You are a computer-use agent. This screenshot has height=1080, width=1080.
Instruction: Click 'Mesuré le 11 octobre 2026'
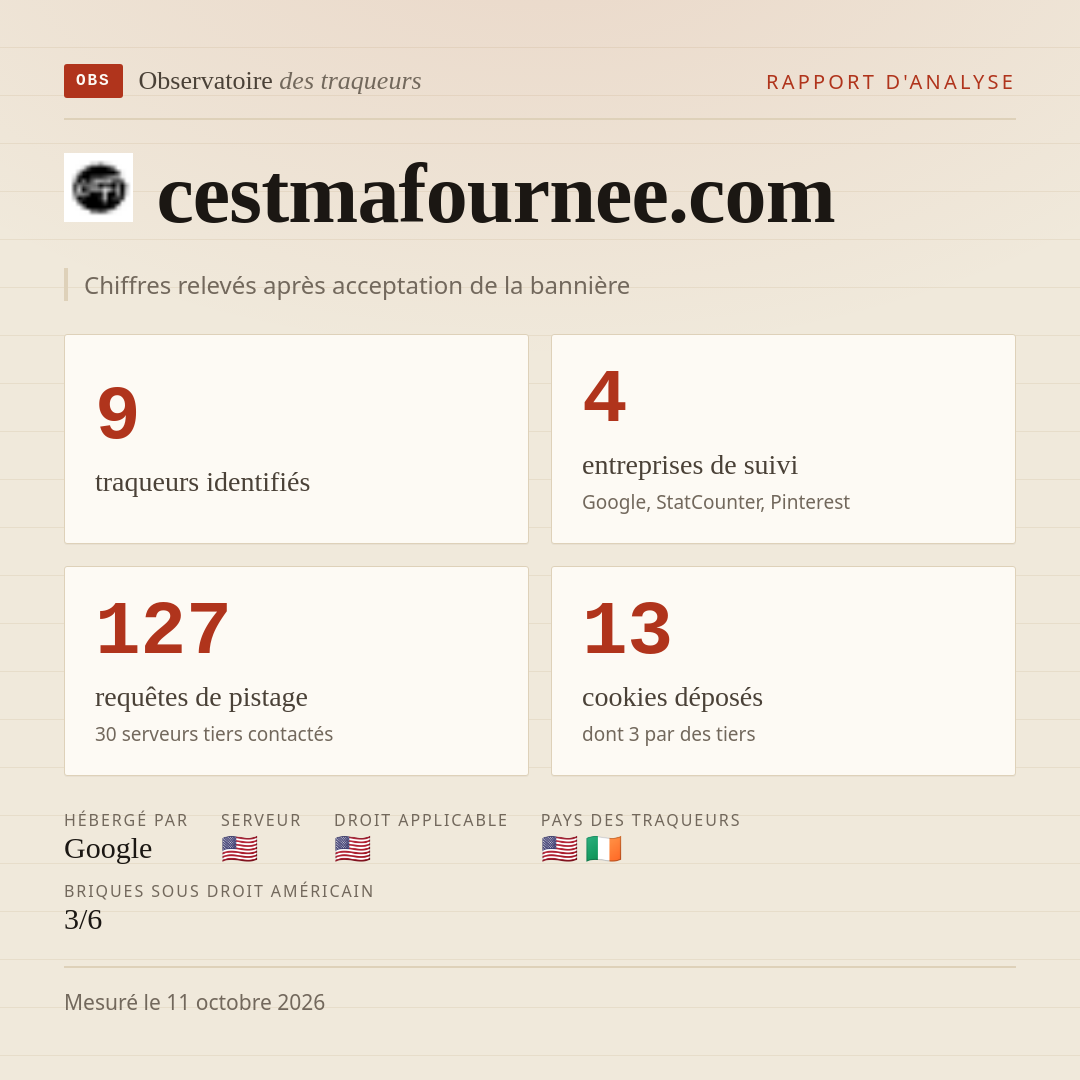pyautogui.click(x=194, y=1002)
